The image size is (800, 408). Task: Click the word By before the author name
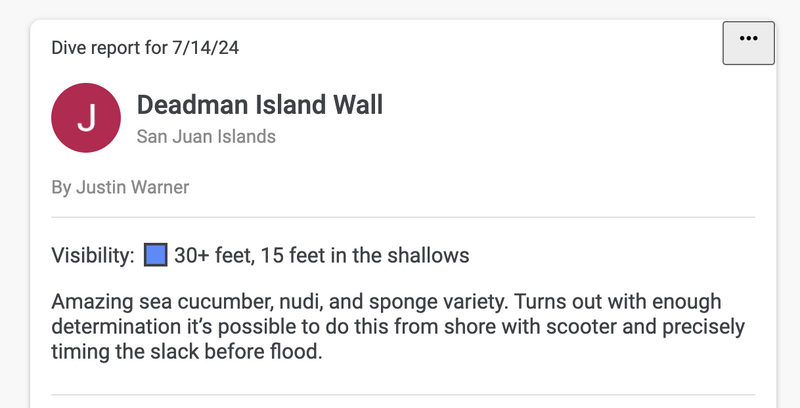click(61, 187)
